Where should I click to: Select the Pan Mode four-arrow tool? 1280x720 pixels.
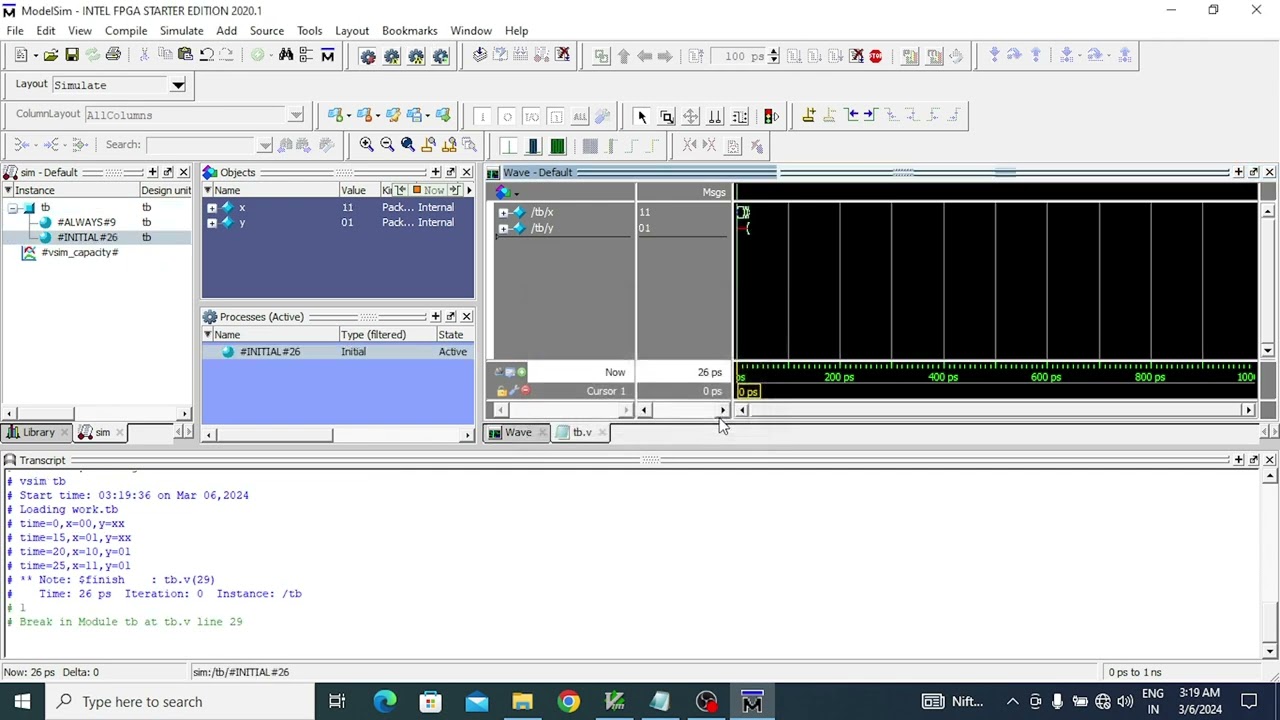pyautogui.click(x=690, y=117)
